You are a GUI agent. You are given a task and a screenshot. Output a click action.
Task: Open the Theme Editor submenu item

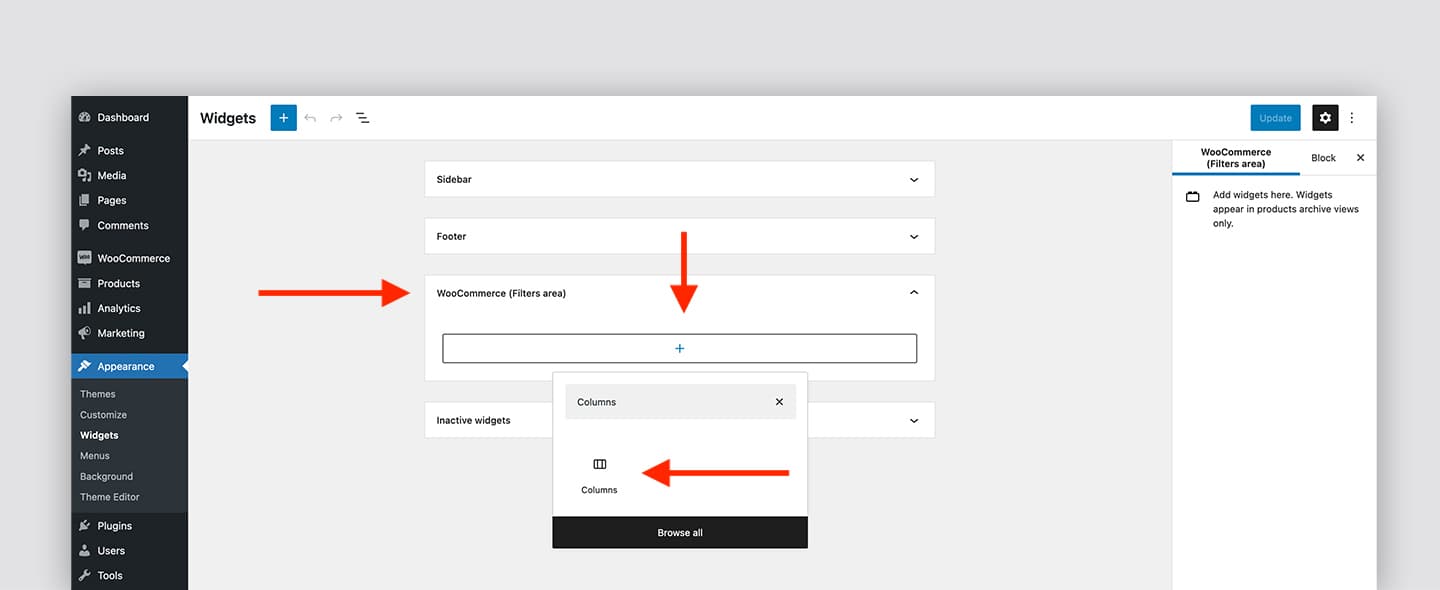[x=110, y=497]
